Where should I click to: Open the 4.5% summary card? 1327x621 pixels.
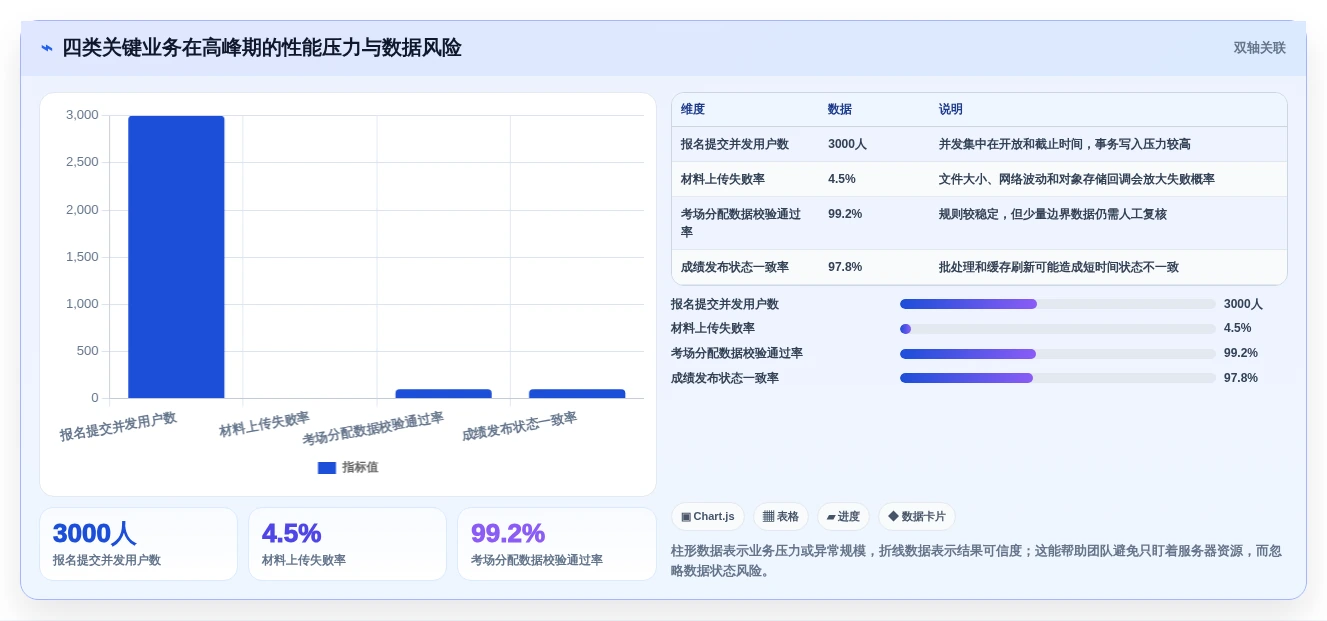tap(347, 544)
